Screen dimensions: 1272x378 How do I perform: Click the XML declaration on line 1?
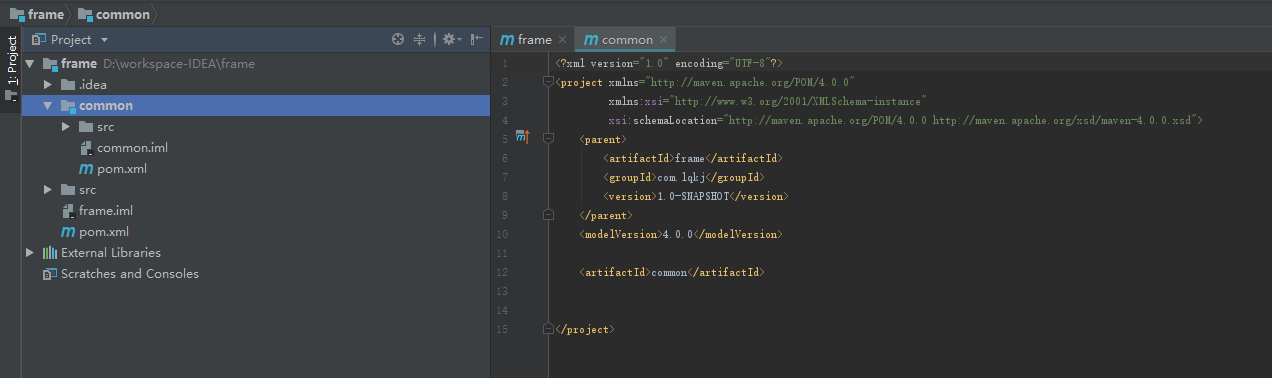tap(669, 63)
